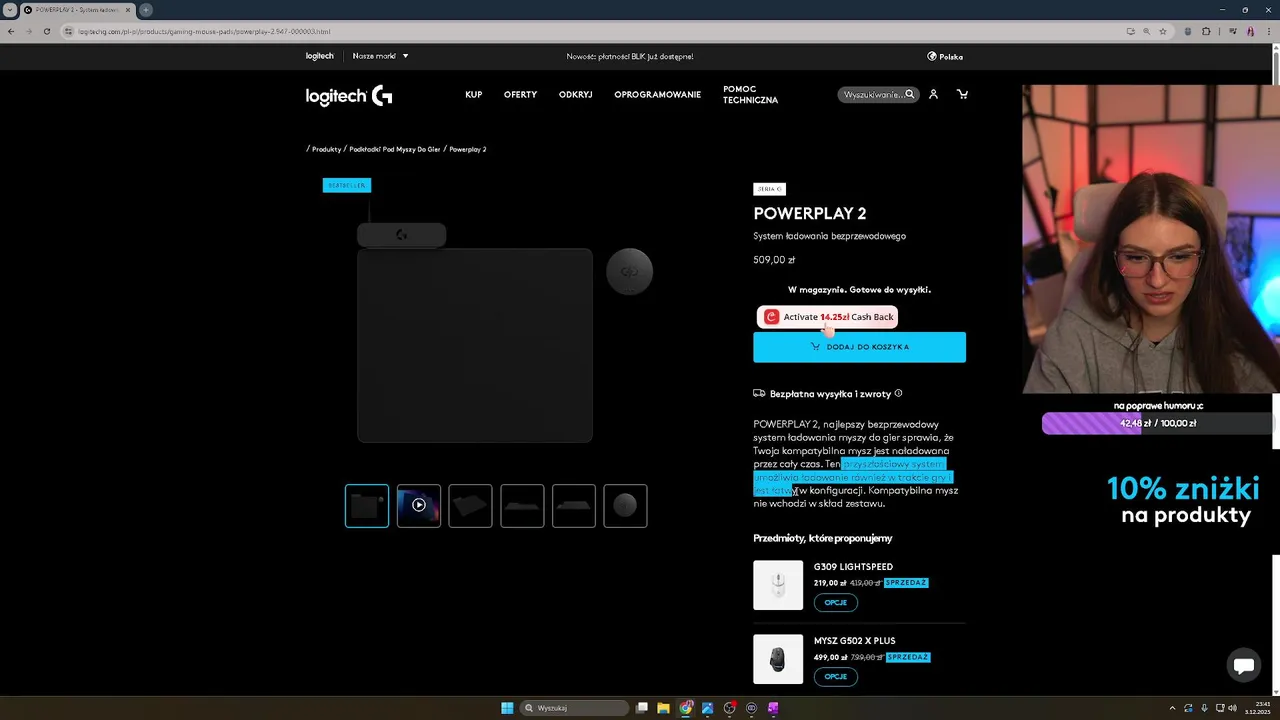Show hidden system tray icons
The width and height of the screenshot is (1280, 720).
point(1173,708)
